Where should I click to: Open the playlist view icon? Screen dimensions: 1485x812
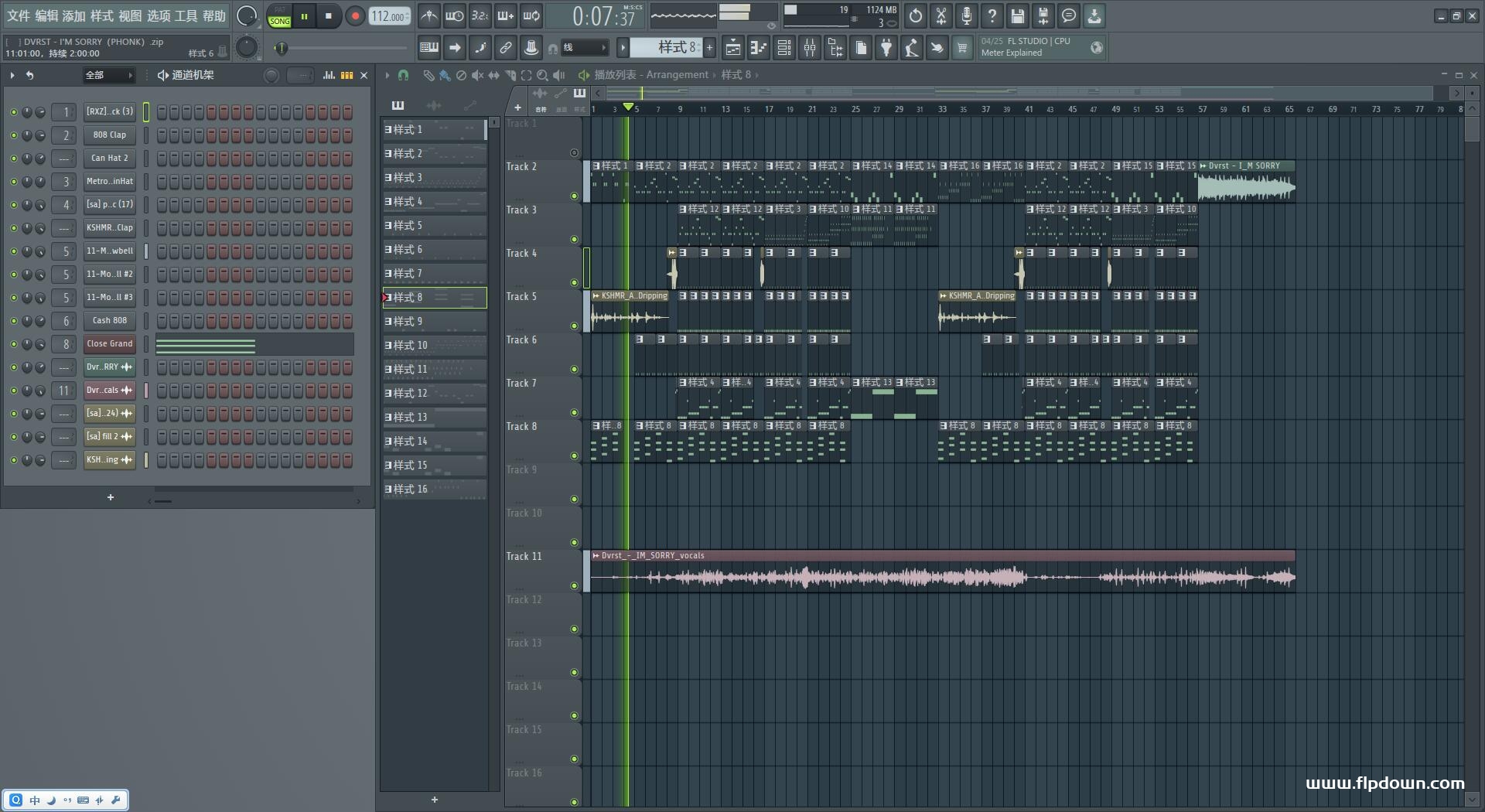(x=733, y=48)
